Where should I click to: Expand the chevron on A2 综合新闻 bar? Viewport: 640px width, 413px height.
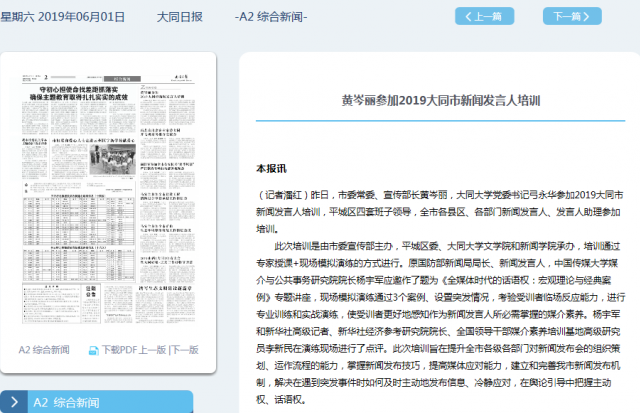(x=12, y=402)
